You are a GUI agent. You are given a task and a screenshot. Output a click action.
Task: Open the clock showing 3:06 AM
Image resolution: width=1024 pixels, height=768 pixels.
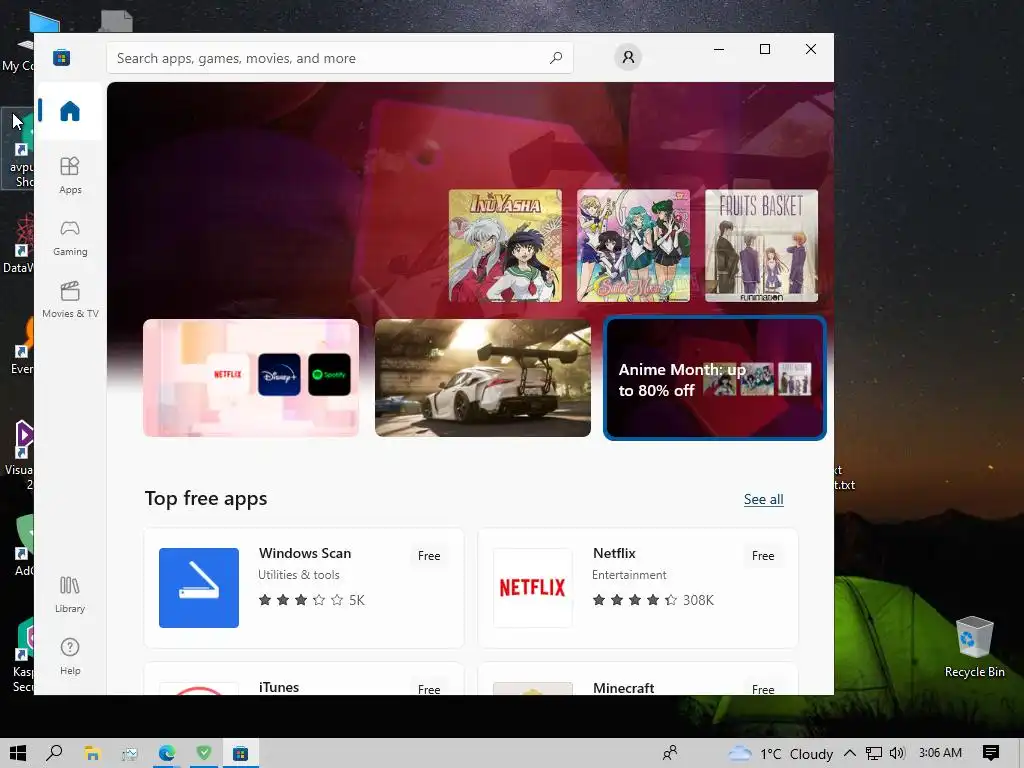pos(940,753)
